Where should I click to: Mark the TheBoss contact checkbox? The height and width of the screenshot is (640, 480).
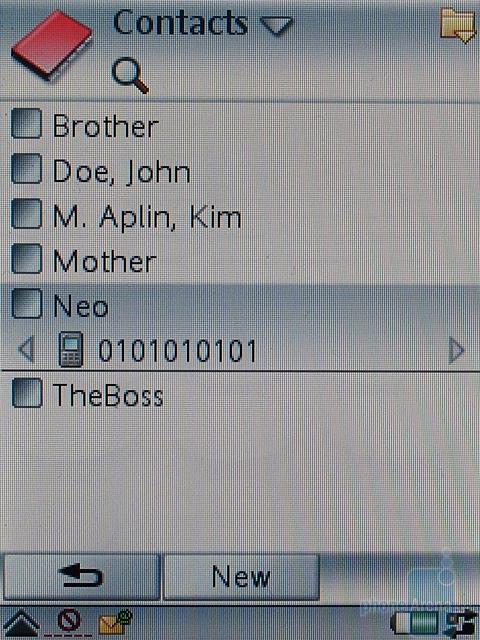pyautogui.click(x=27, y=393)
